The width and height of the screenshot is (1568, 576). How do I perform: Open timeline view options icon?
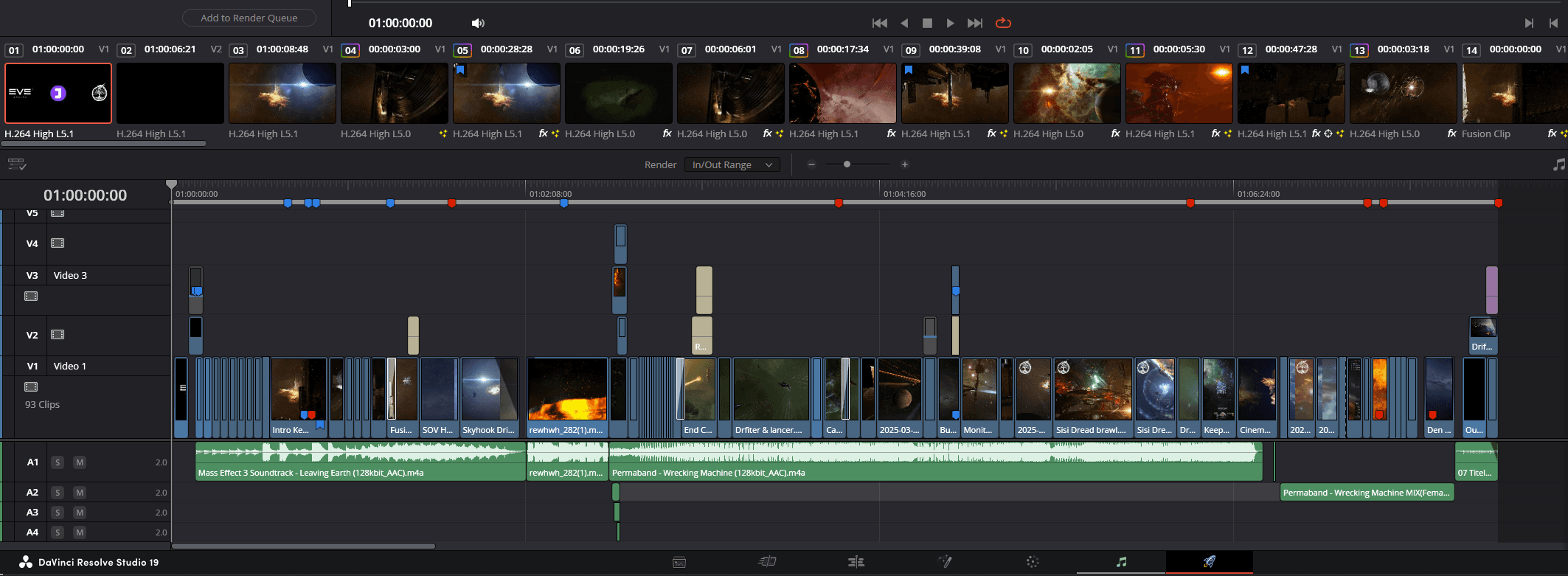(x=17, y=164)
